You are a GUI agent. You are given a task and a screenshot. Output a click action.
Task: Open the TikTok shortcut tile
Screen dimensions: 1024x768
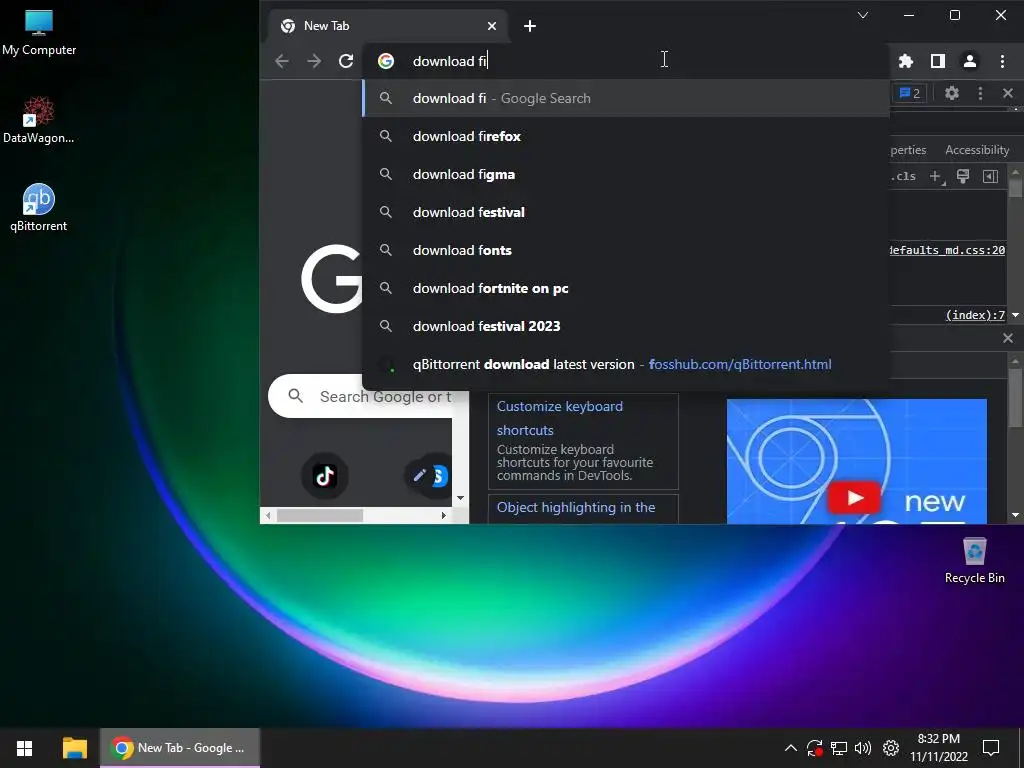(325, 475)
